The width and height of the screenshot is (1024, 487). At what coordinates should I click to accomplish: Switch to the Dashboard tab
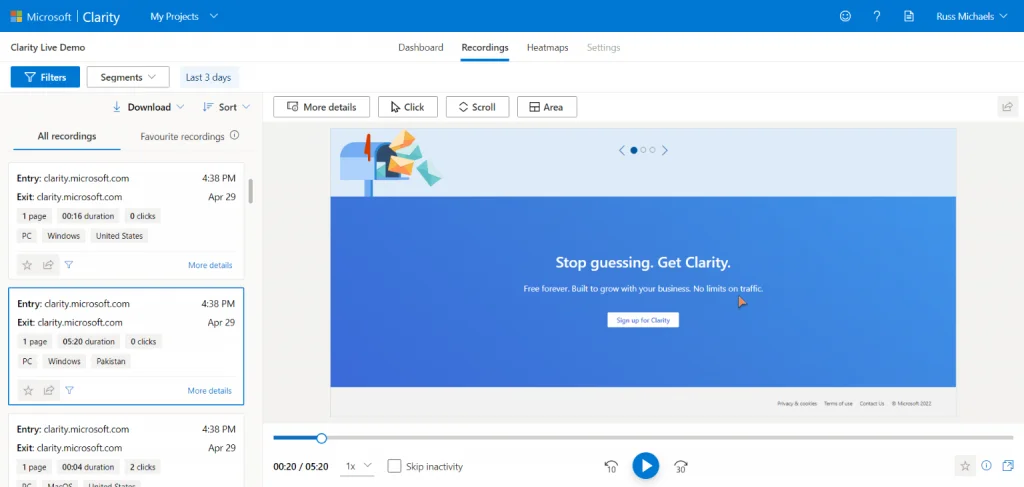421,48
